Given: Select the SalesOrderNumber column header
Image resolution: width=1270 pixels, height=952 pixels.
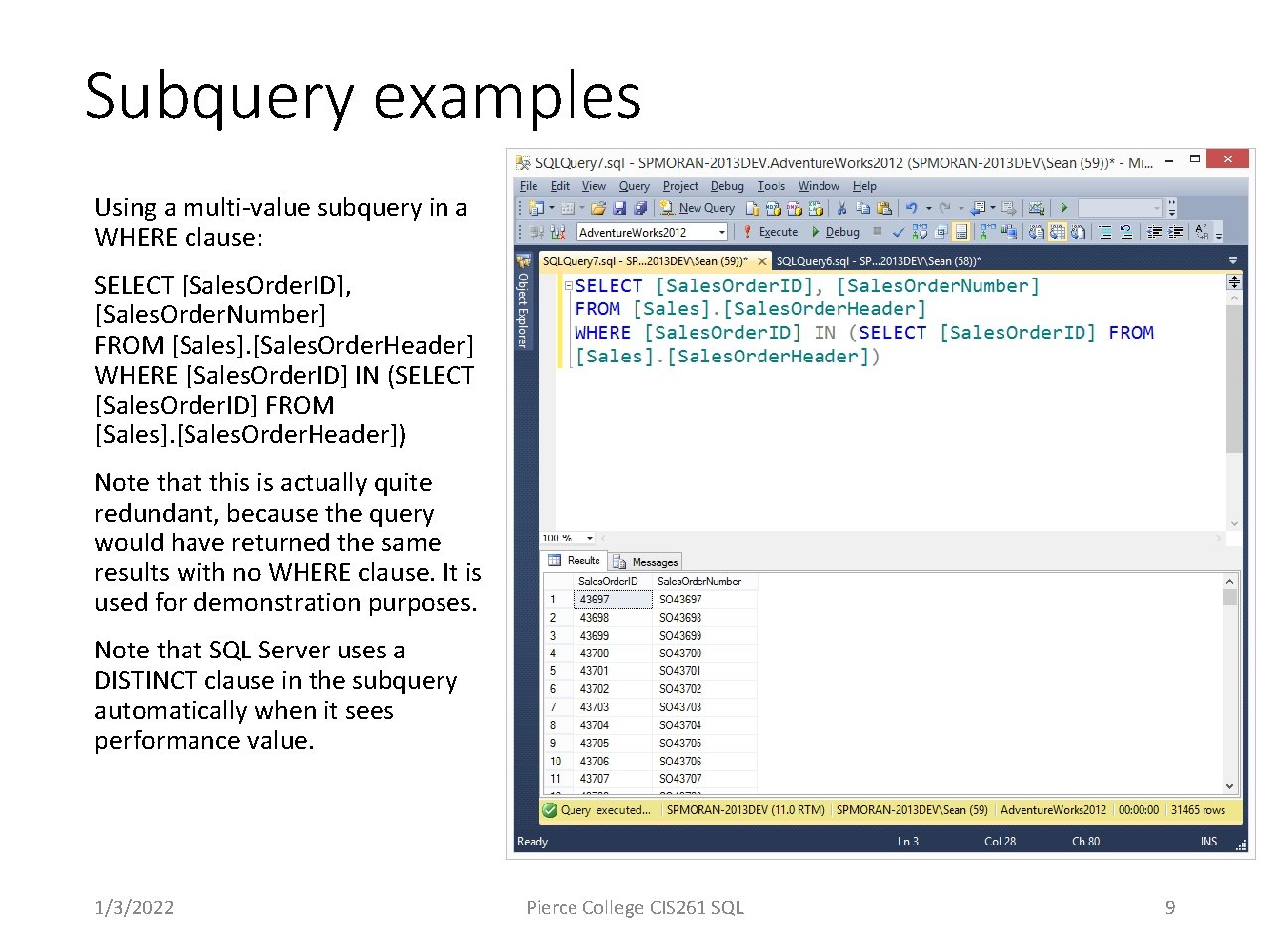Looking at the screenshot, I should [x=704, y=581].
